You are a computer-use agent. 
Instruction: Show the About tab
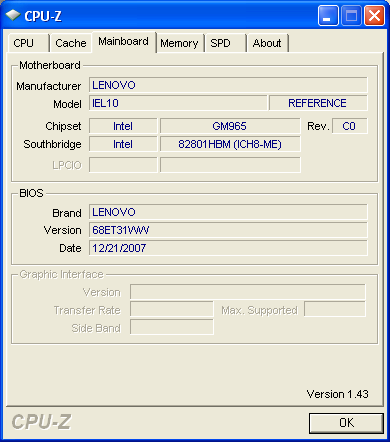click(x=268, y=43)
